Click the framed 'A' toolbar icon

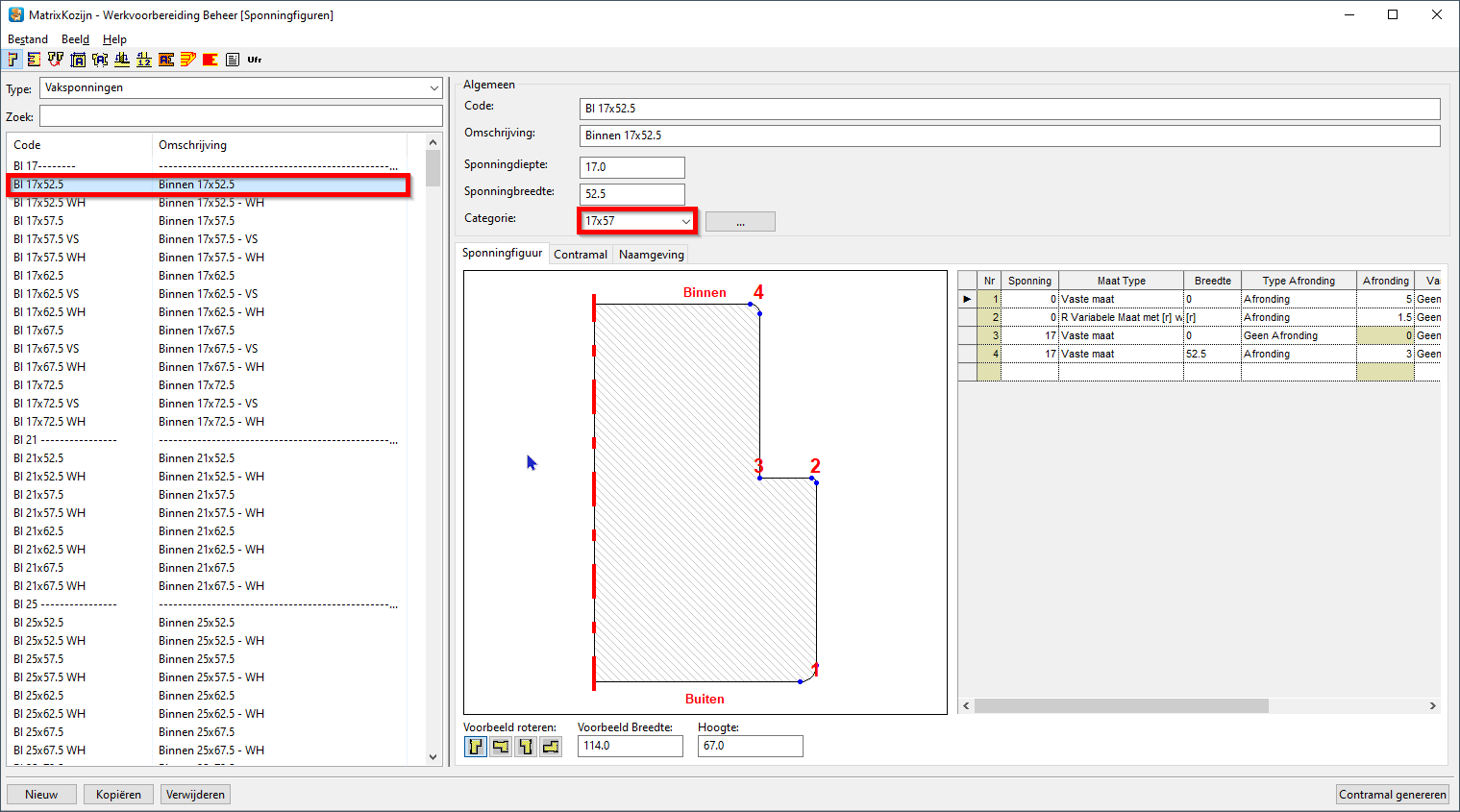pyautogui.click(x=77, y=59)
